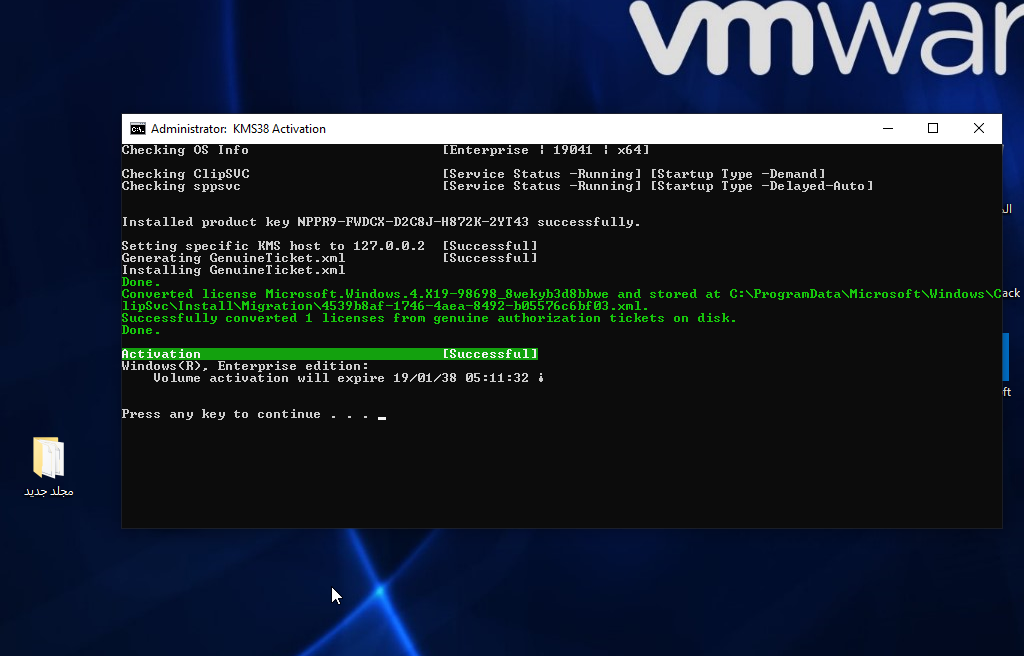Maximize the KMS38 Activation window
The image size is (1024, 656).
(933, 129)
